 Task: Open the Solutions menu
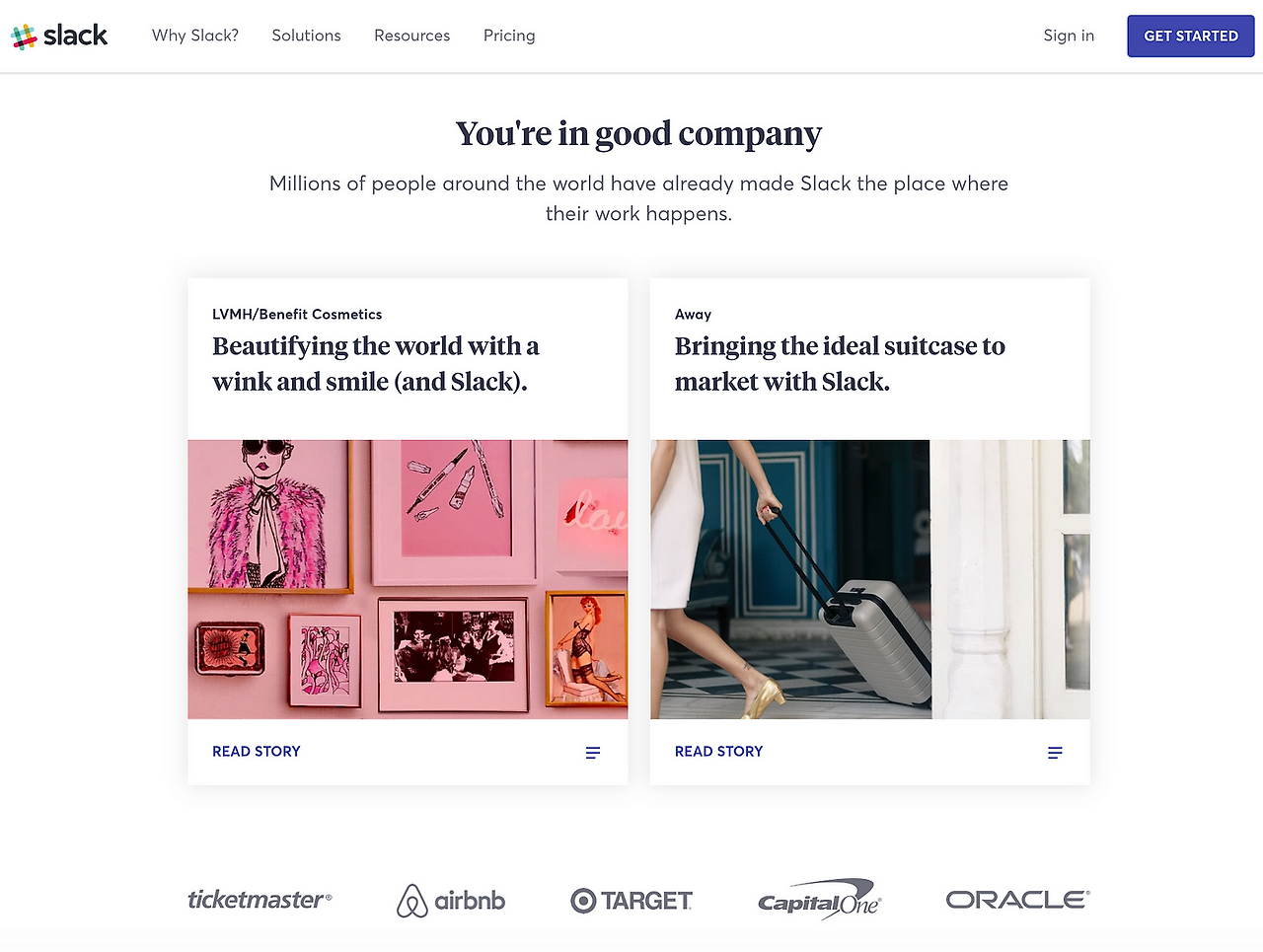306,36
